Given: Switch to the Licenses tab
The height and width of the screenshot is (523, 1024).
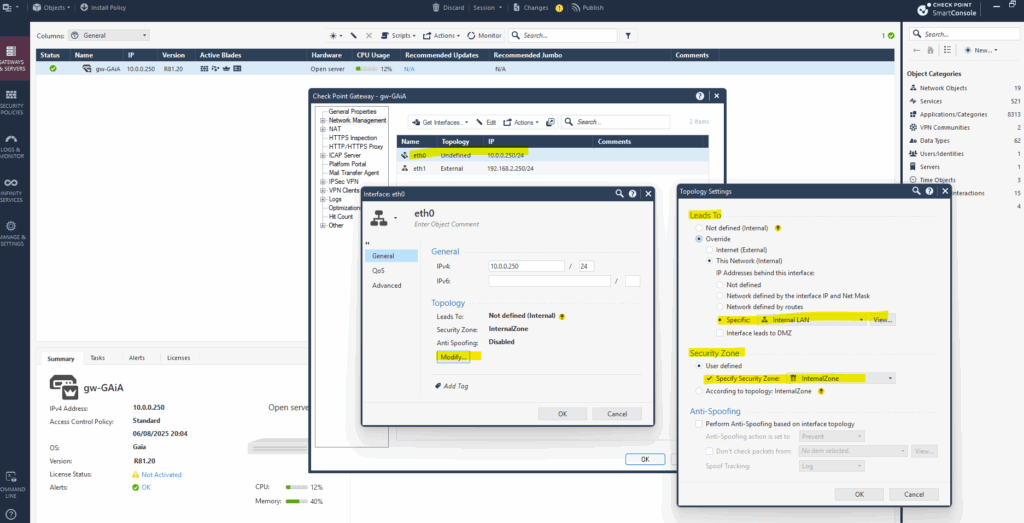Looking at the screenshot, I should (178, 358).
